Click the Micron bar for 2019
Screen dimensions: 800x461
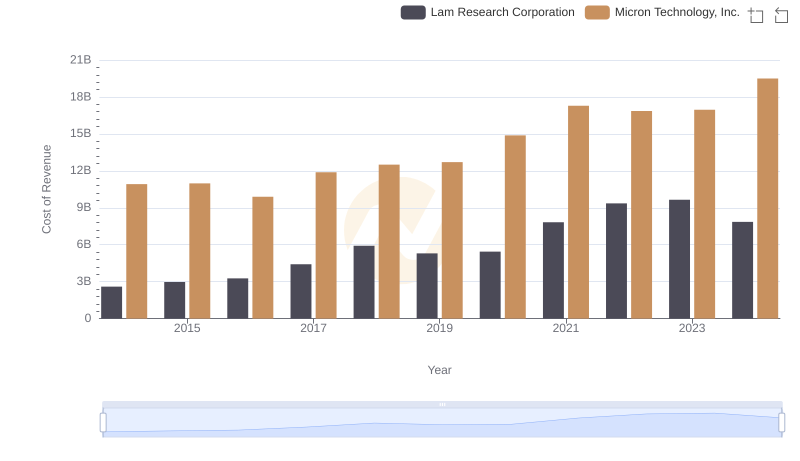pyautogui.click(x=452, y=240)
